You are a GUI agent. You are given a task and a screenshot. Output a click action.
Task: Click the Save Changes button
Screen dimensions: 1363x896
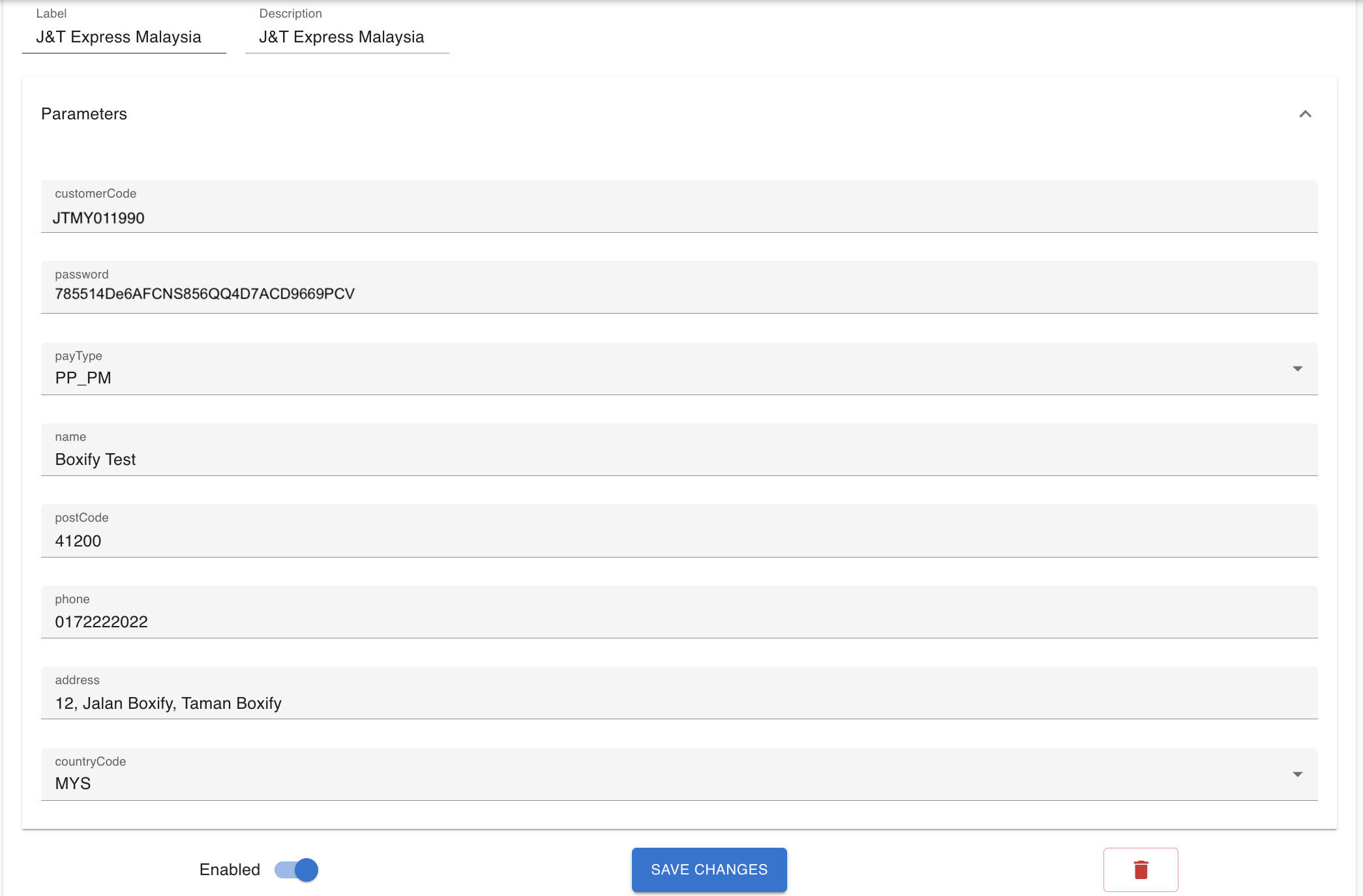click(709, 869)
